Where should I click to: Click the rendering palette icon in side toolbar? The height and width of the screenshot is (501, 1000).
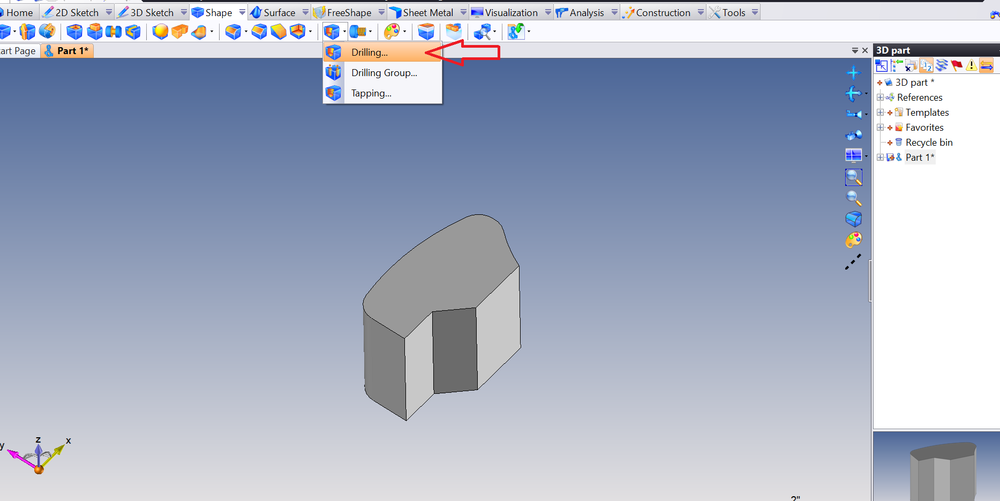[853, 240]
